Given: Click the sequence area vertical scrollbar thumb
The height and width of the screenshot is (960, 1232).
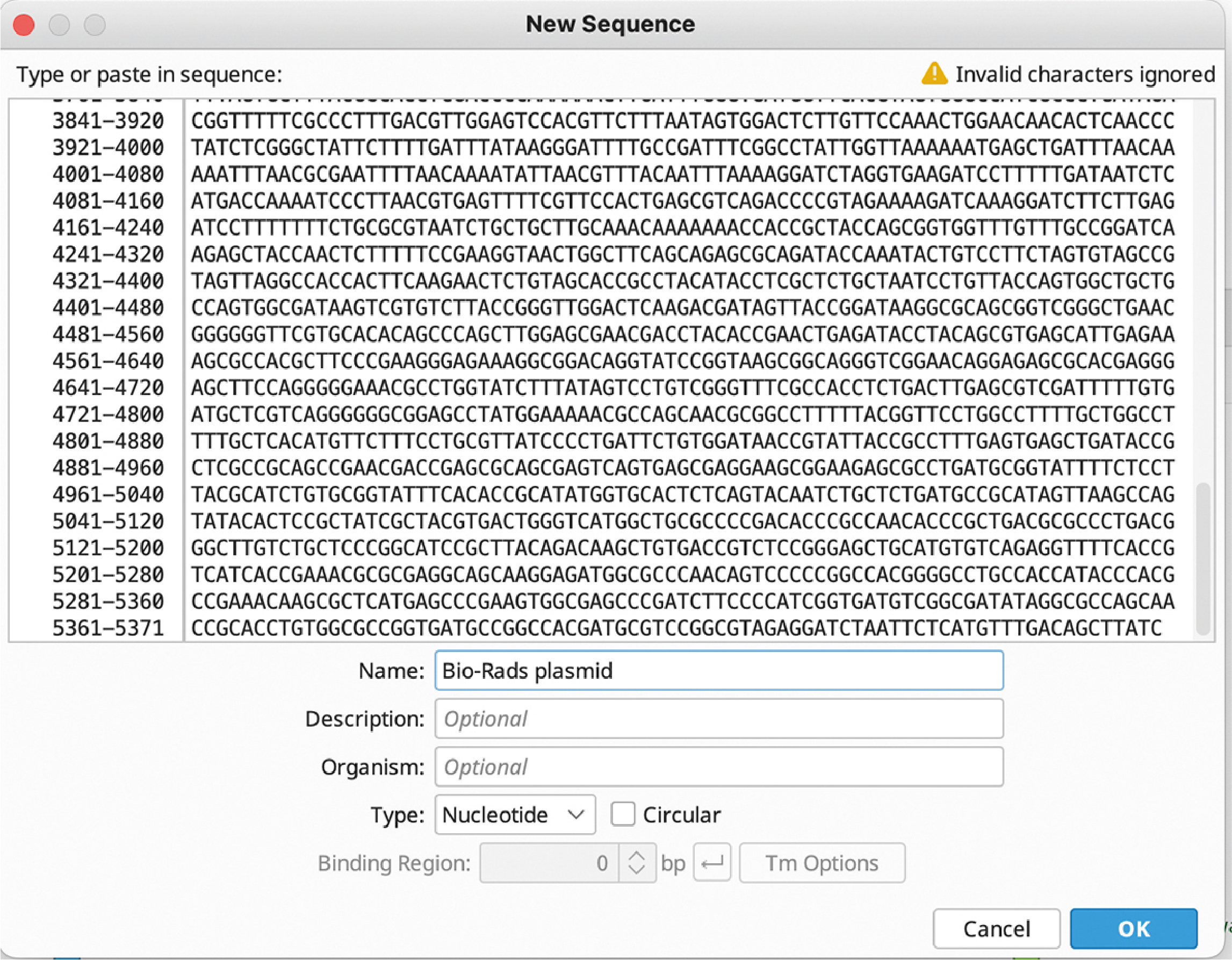Looking at the screenshot, I should tap(1202, 558).
